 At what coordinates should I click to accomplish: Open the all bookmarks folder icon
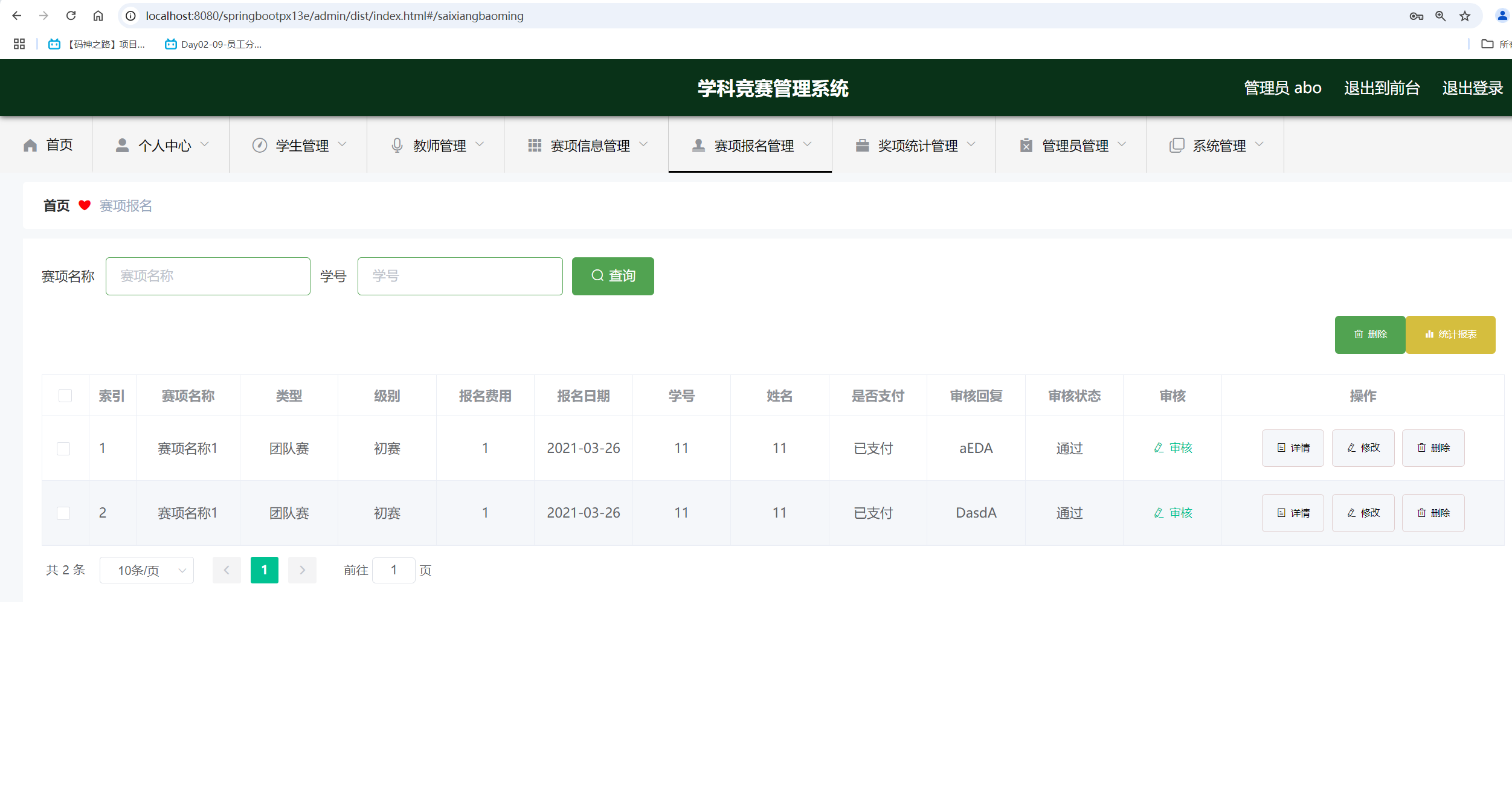pyautogui.click(x=1487, y=44)
